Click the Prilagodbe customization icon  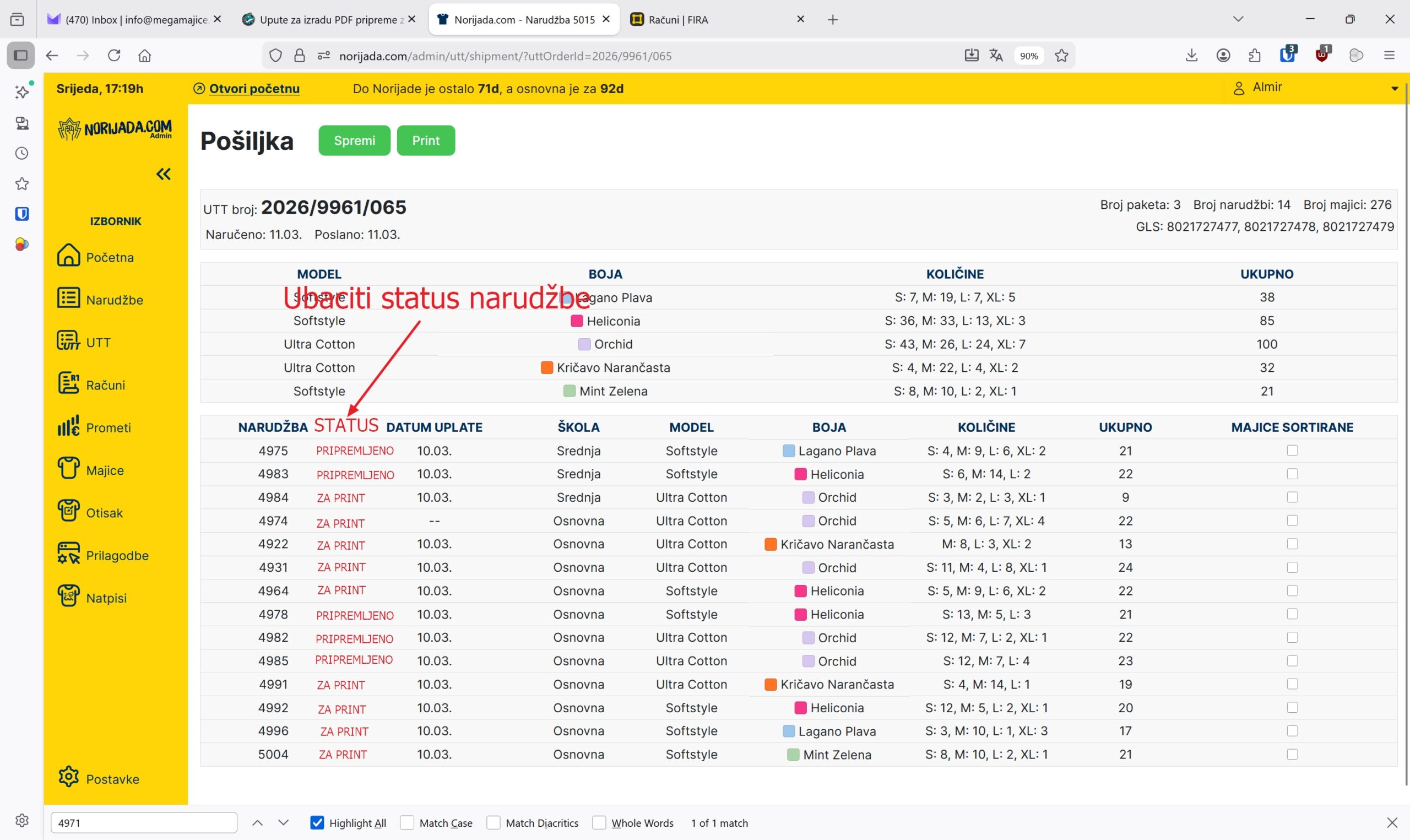(68, 554)
